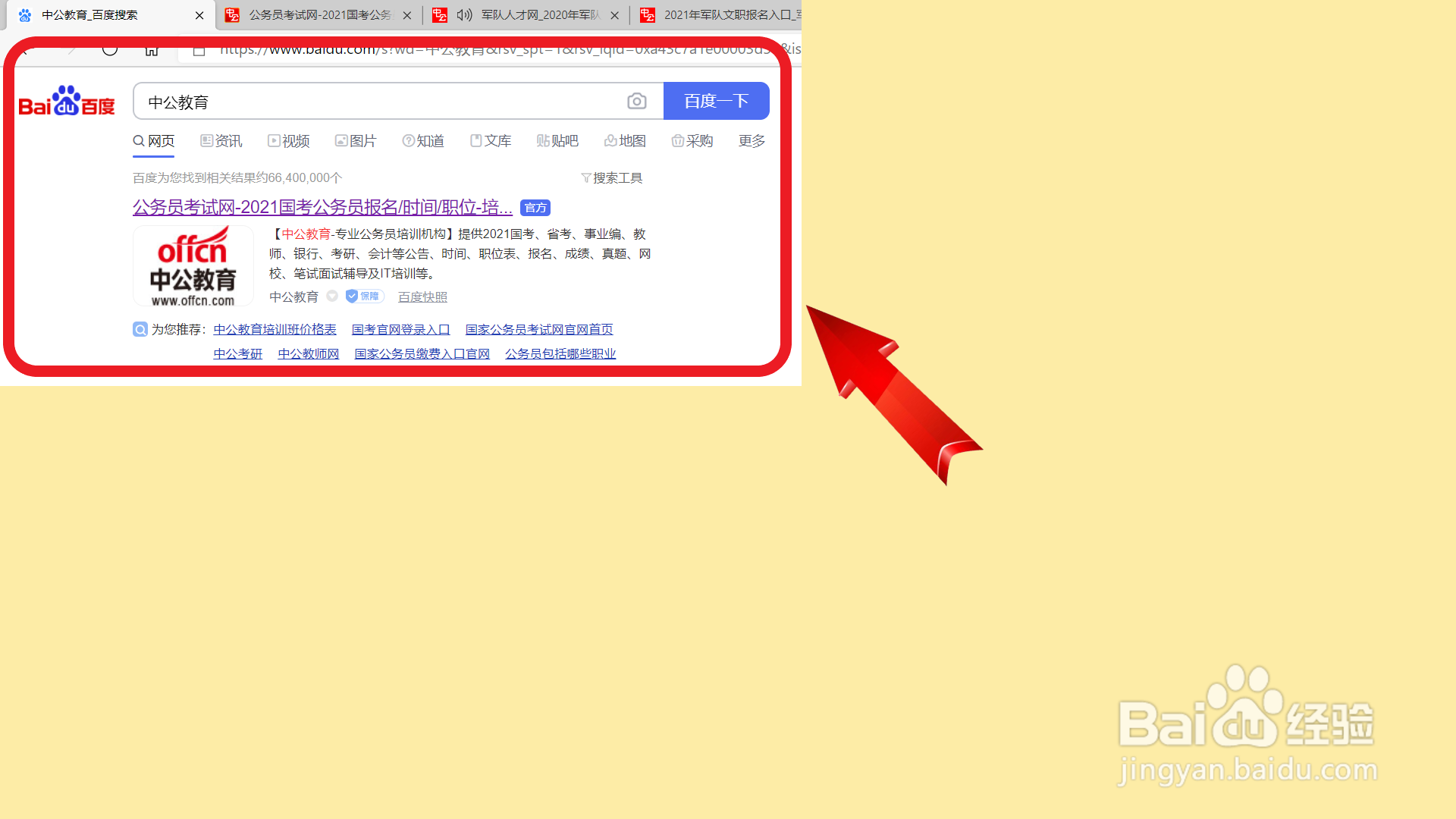
Task: Click the Baidu logo to go home
Action: pyautogui.click(x=66, y=100)
